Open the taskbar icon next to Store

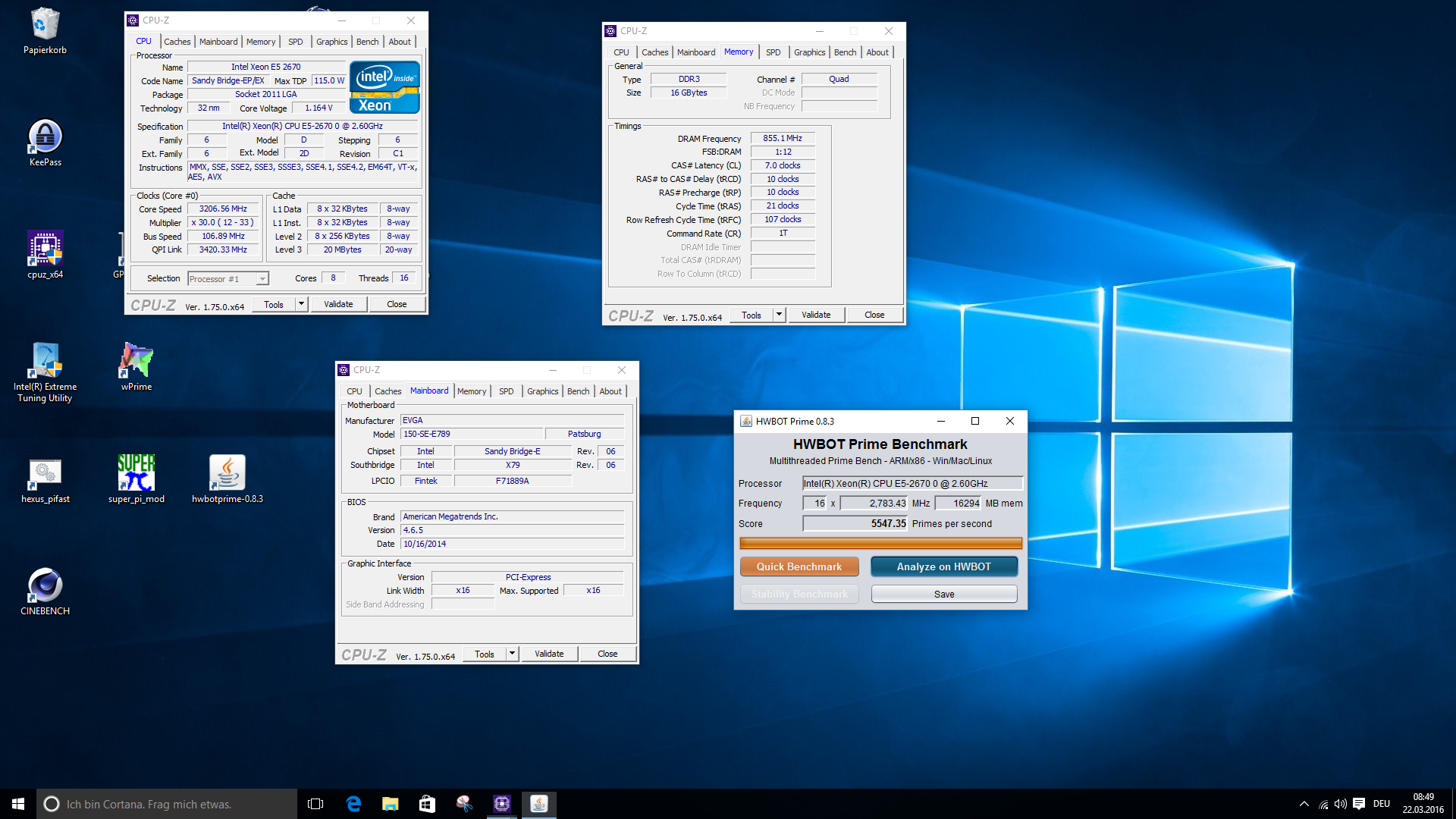coord(464,804)
